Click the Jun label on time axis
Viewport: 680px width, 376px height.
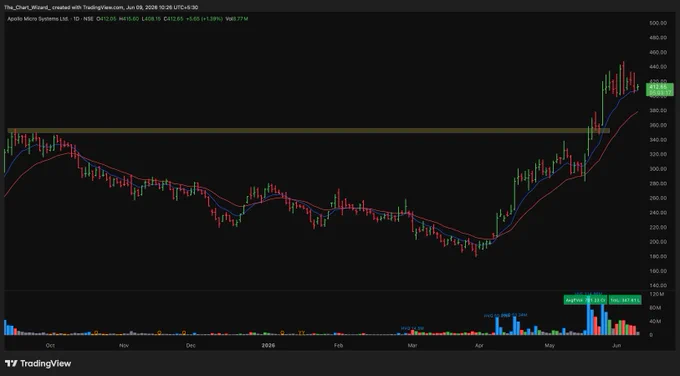pos(616,346)
